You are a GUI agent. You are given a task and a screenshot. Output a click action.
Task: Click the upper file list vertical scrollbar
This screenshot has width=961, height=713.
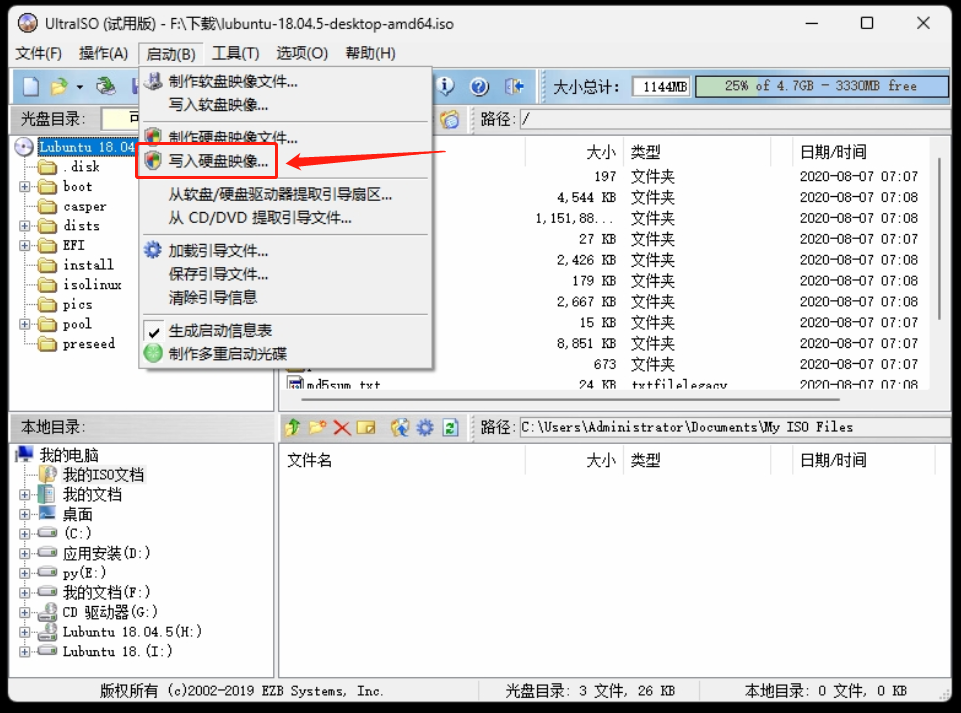(x=939, y=239)
